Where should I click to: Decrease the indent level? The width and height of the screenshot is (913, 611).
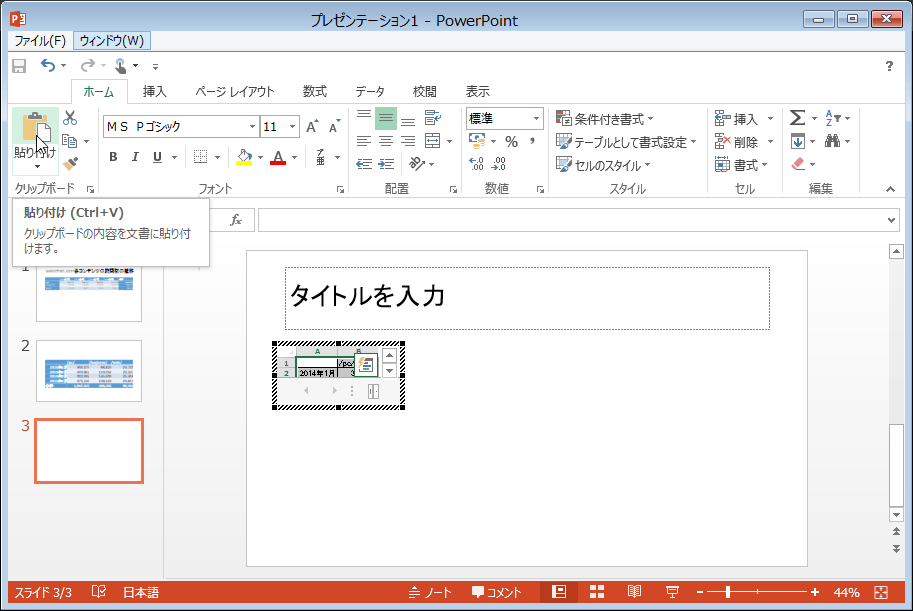click(x=364, y=164)
